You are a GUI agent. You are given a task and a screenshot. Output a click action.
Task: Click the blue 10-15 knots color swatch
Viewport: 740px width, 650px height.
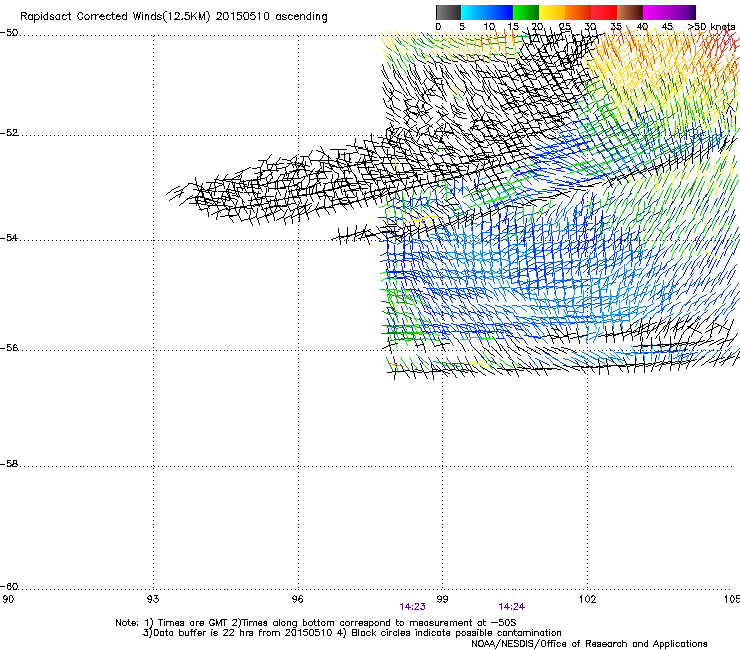pyautogui.click(x=500, y=12)
